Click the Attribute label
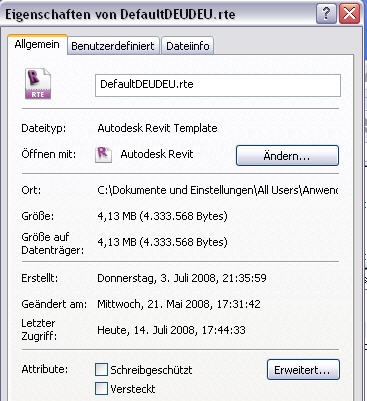Screen dimensions: 367x401 [x=45, y=369]
